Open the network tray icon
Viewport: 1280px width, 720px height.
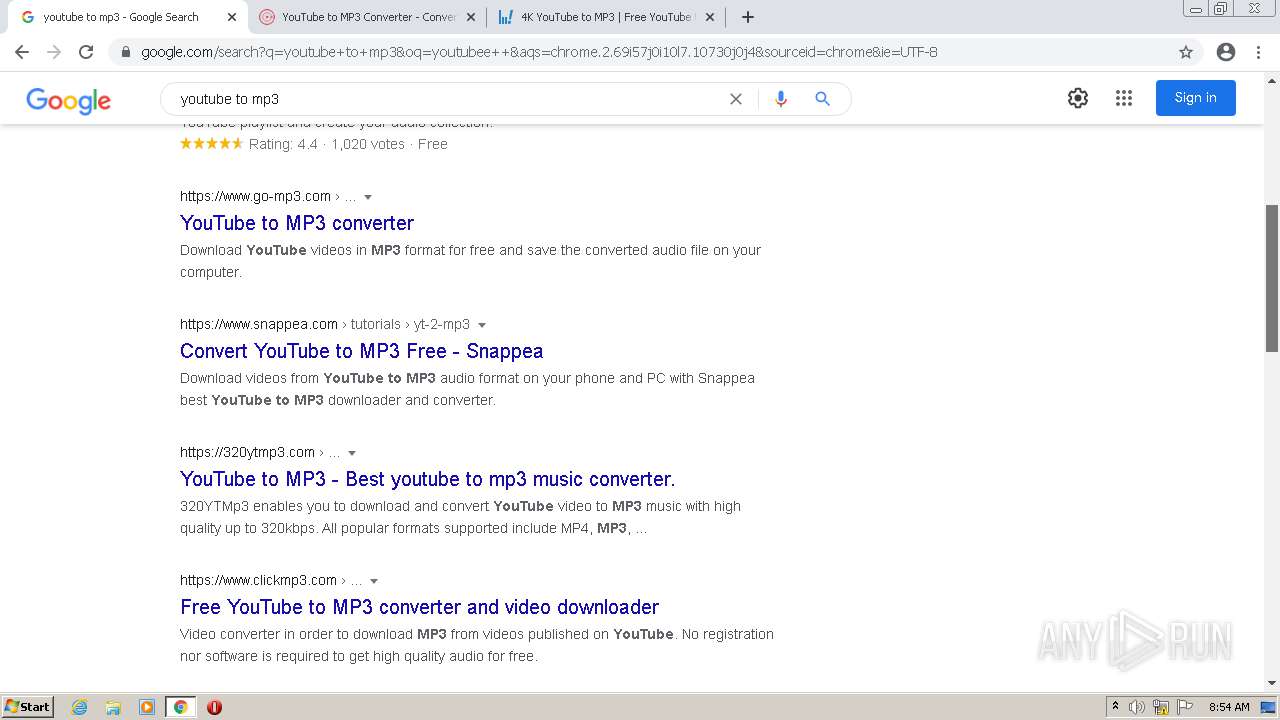tap(1161, 707)
